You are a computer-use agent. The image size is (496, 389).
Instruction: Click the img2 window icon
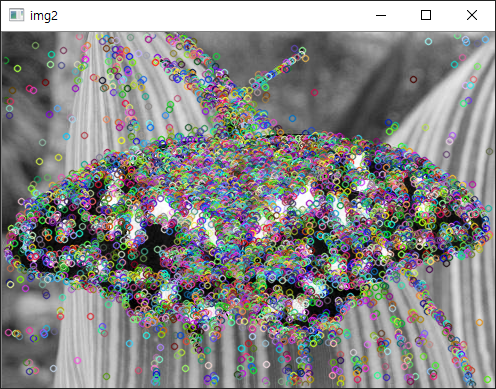click(16, 15)
